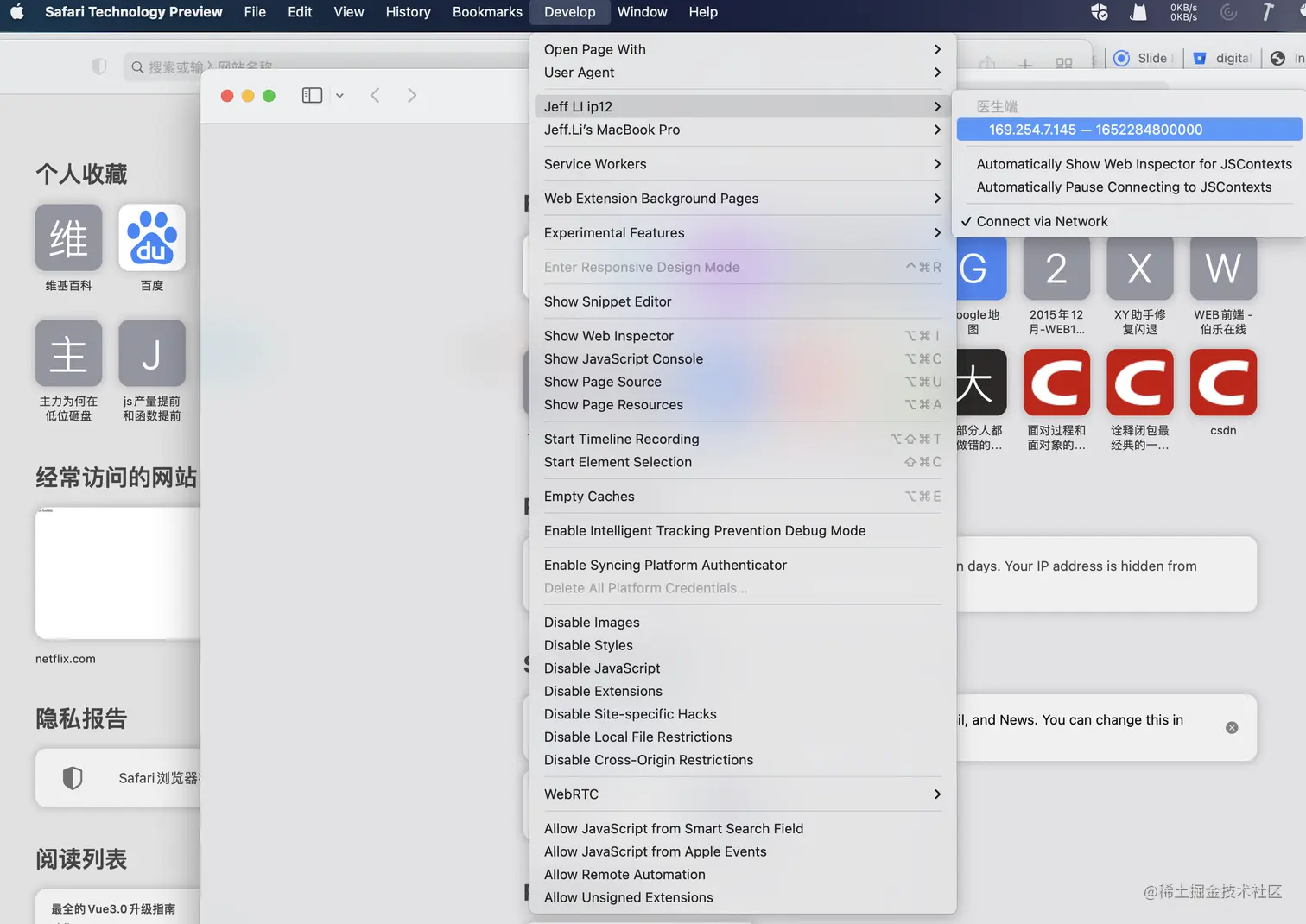Switch to the digital tab
Viewport: 1306px width, 924px height.
tap(1222, 58)
